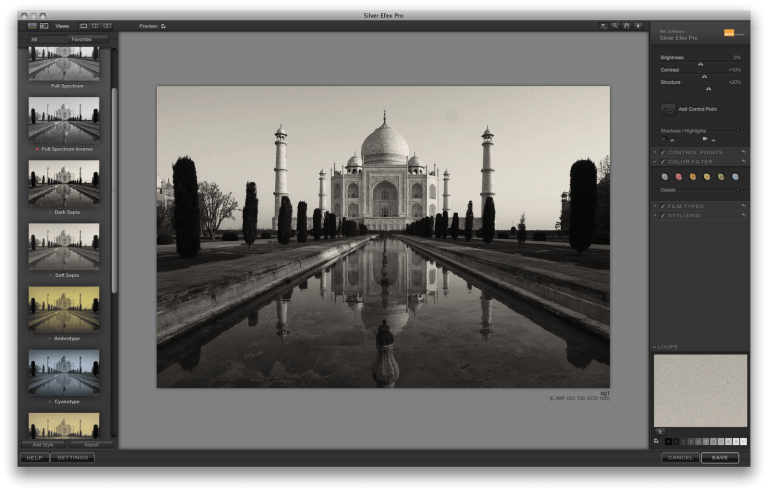The width and height of the screenshot is (768, 491).
Task: Select the arrow pointer tool
Action: pos(603,26)
